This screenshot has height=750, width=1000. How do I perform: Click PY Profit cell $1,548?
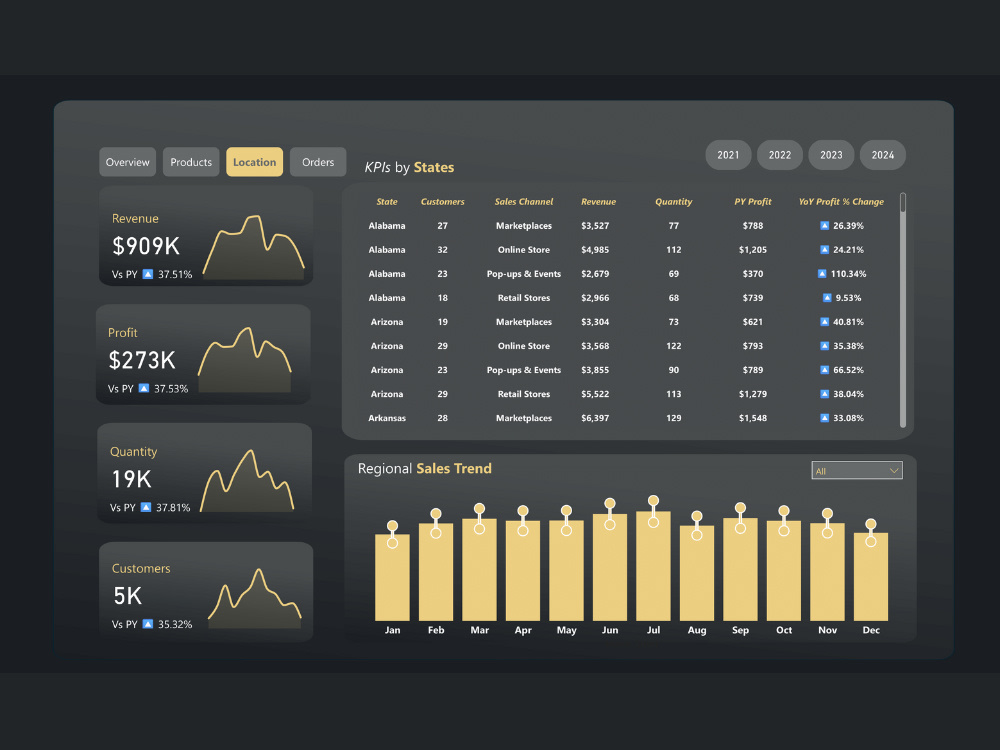click(753, 418)
